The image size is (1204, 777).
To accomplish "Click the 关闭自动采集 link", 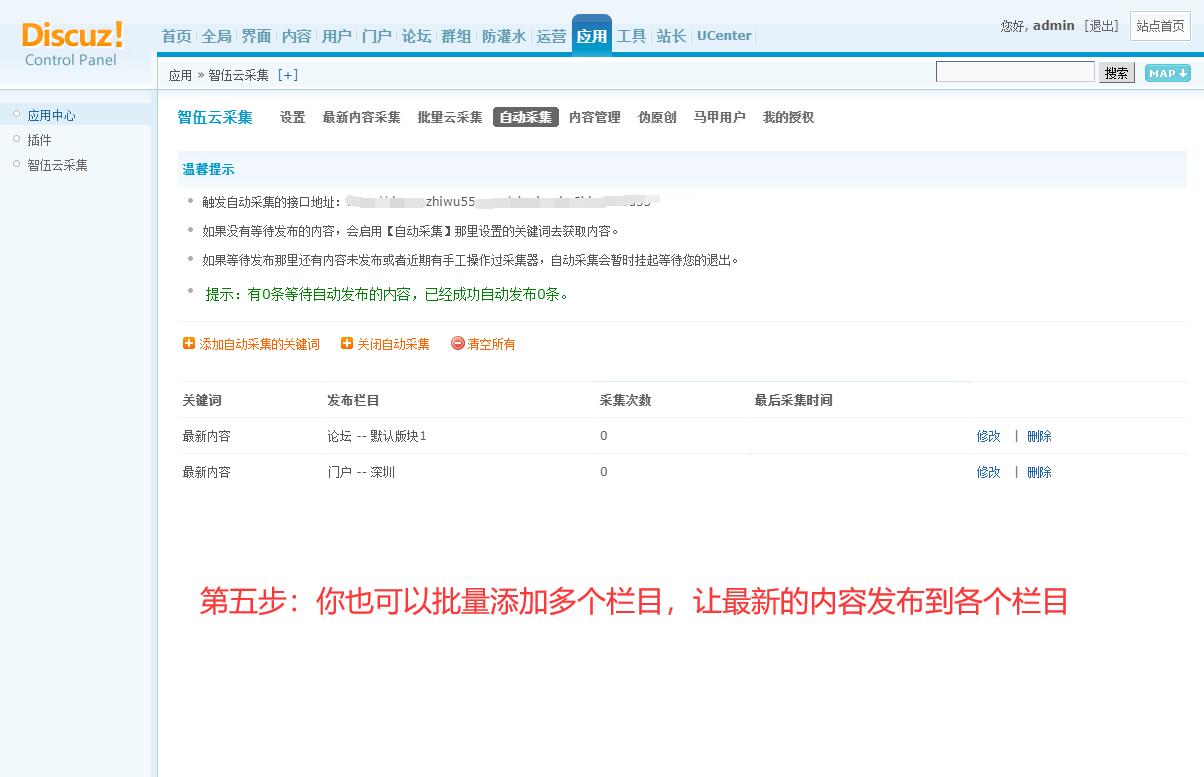I will [393, 344].
